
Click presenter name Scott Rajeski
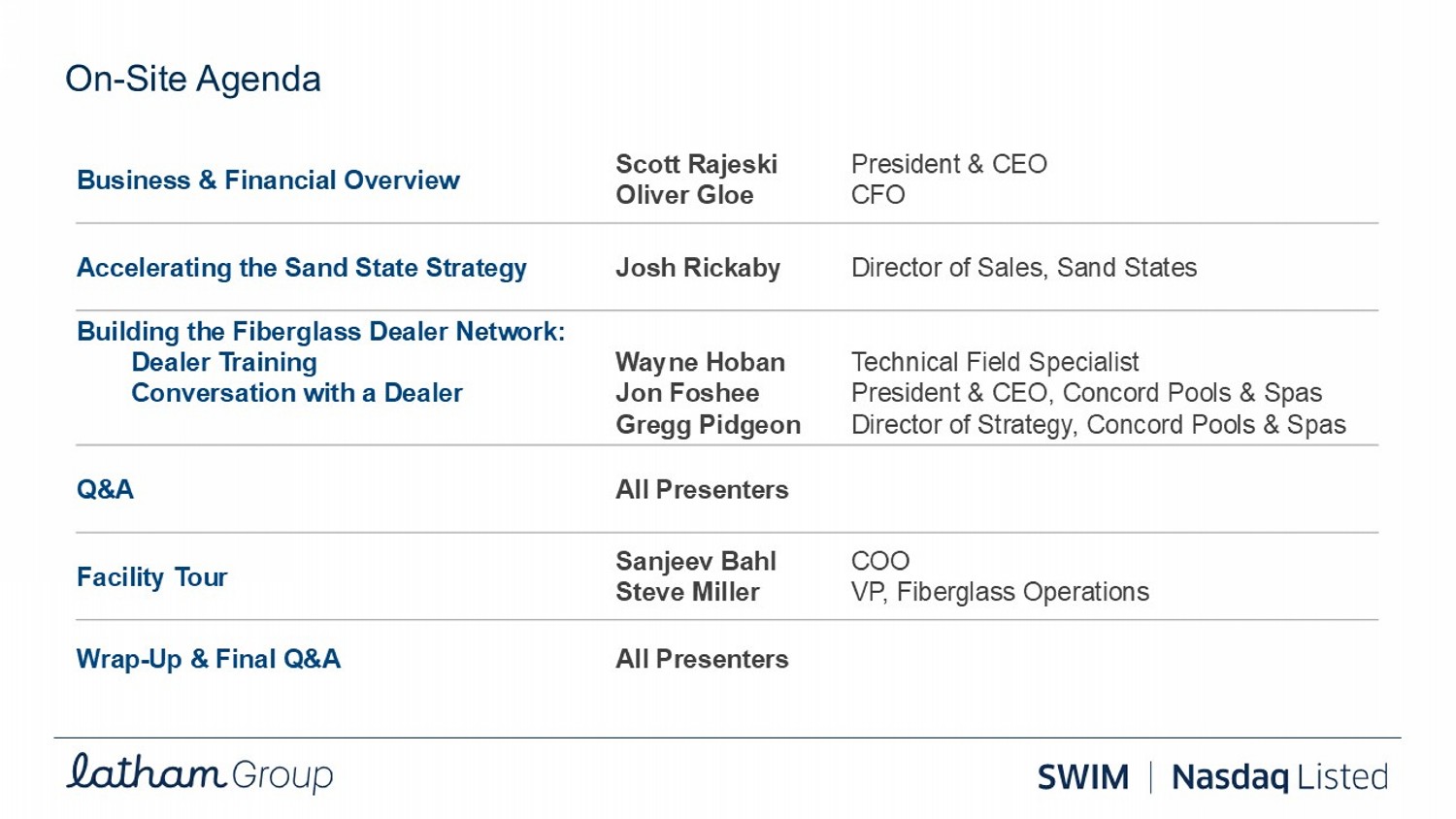click(696, 164)
